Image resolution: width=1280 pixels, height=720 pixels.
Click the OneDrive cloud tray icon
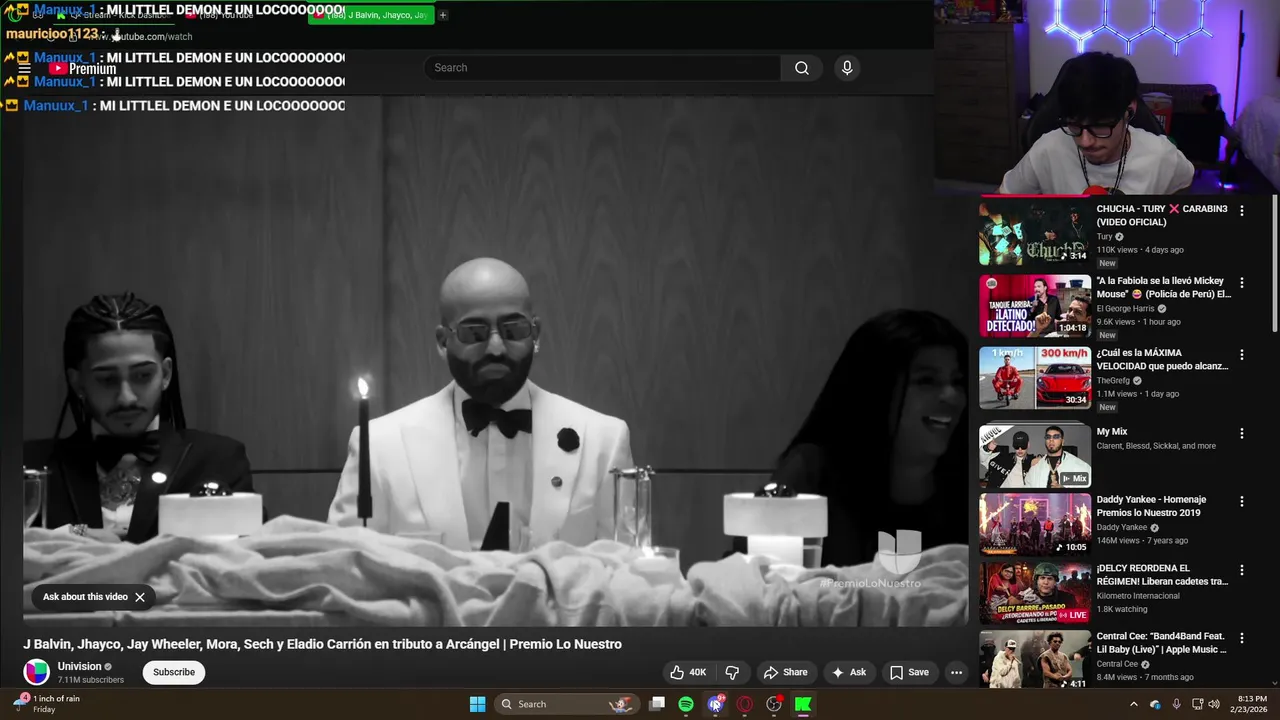[x=1155, y=704]
